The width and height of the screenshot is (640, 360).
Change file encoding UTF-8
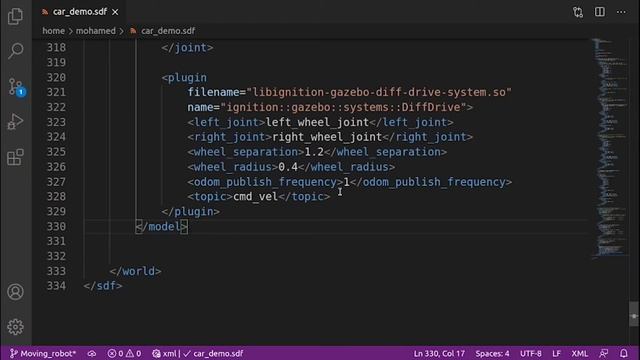(x=531, y=353)
